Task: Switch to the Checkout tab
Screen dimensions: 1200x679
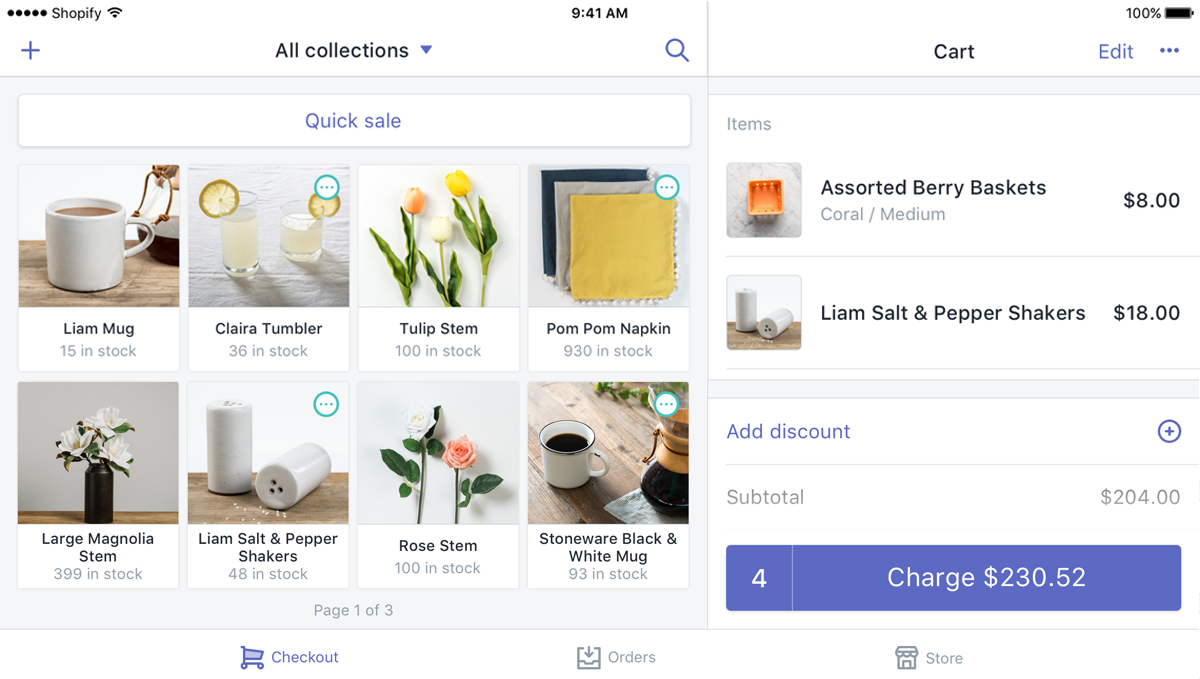Action: [x=289, y=657]
